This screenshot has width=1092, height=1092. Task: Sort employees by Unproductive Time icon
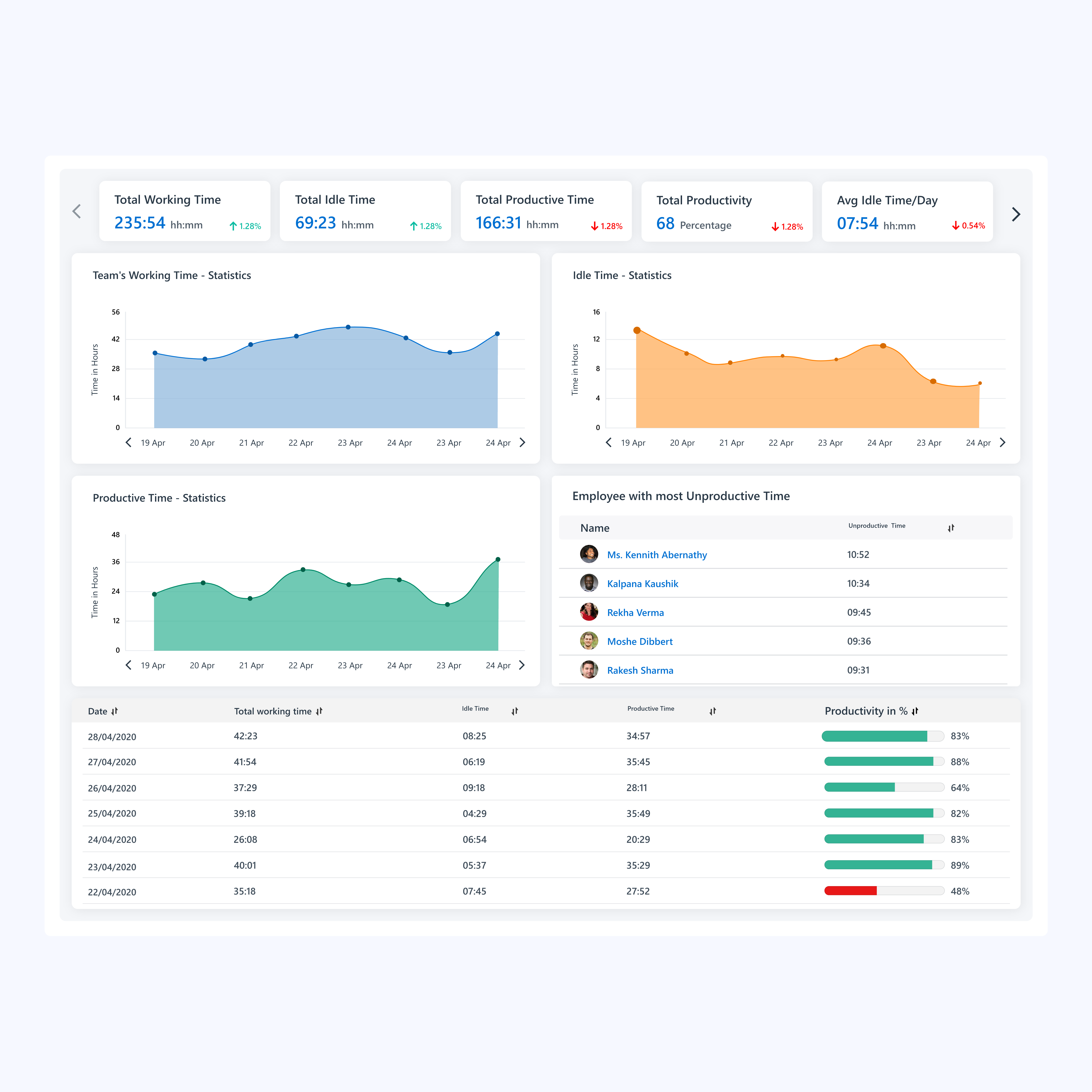coord(951,528)
